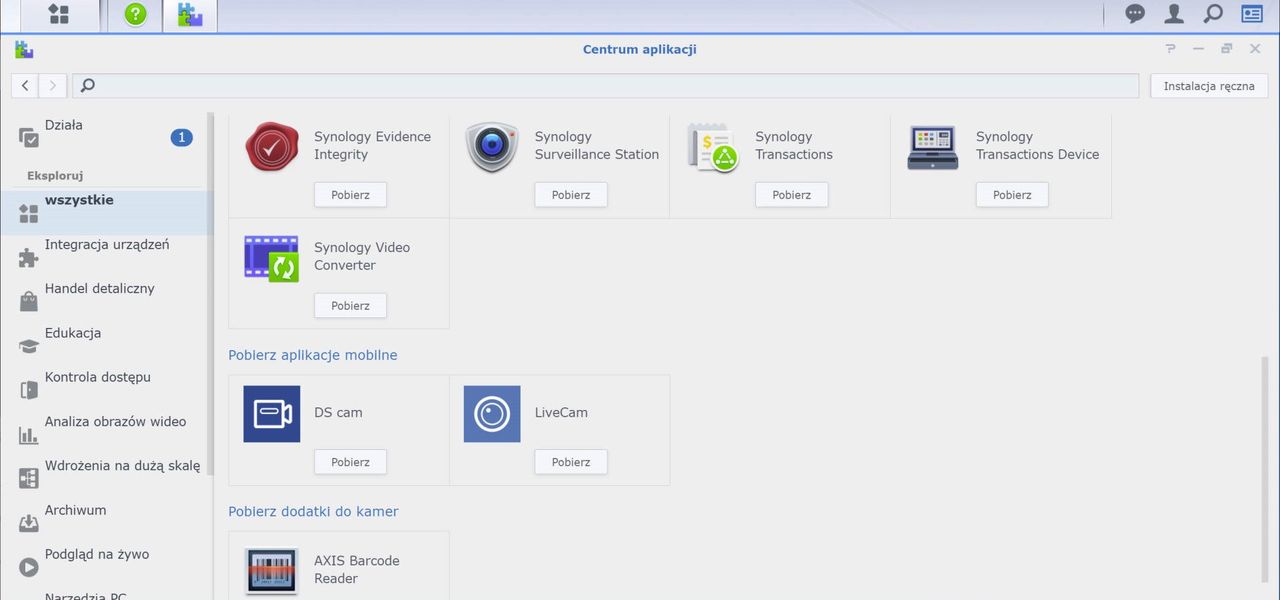Open the widgets panel icon

click(1252, 14)
